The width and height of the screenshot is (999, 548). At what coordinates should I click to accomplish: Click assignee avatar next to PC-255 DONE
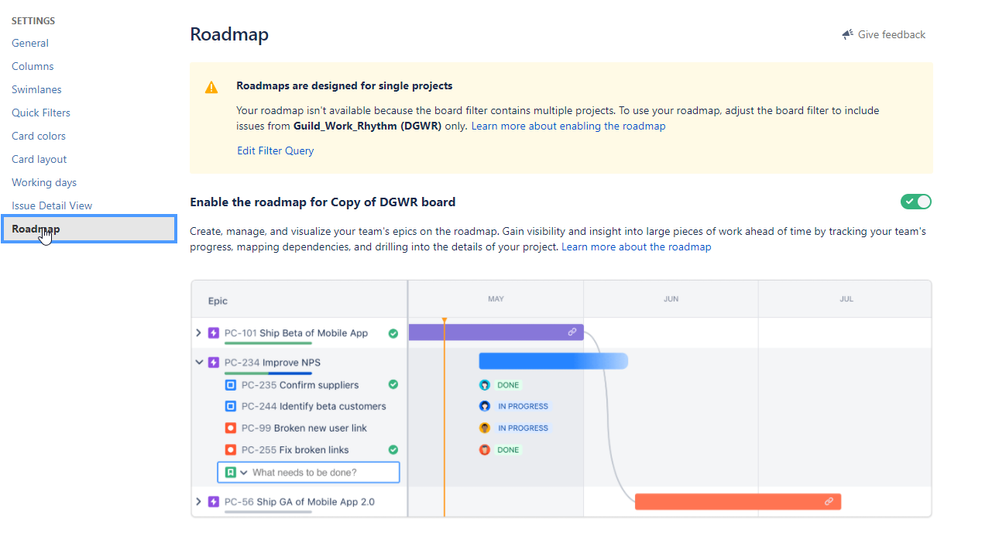tap(485, 450)
